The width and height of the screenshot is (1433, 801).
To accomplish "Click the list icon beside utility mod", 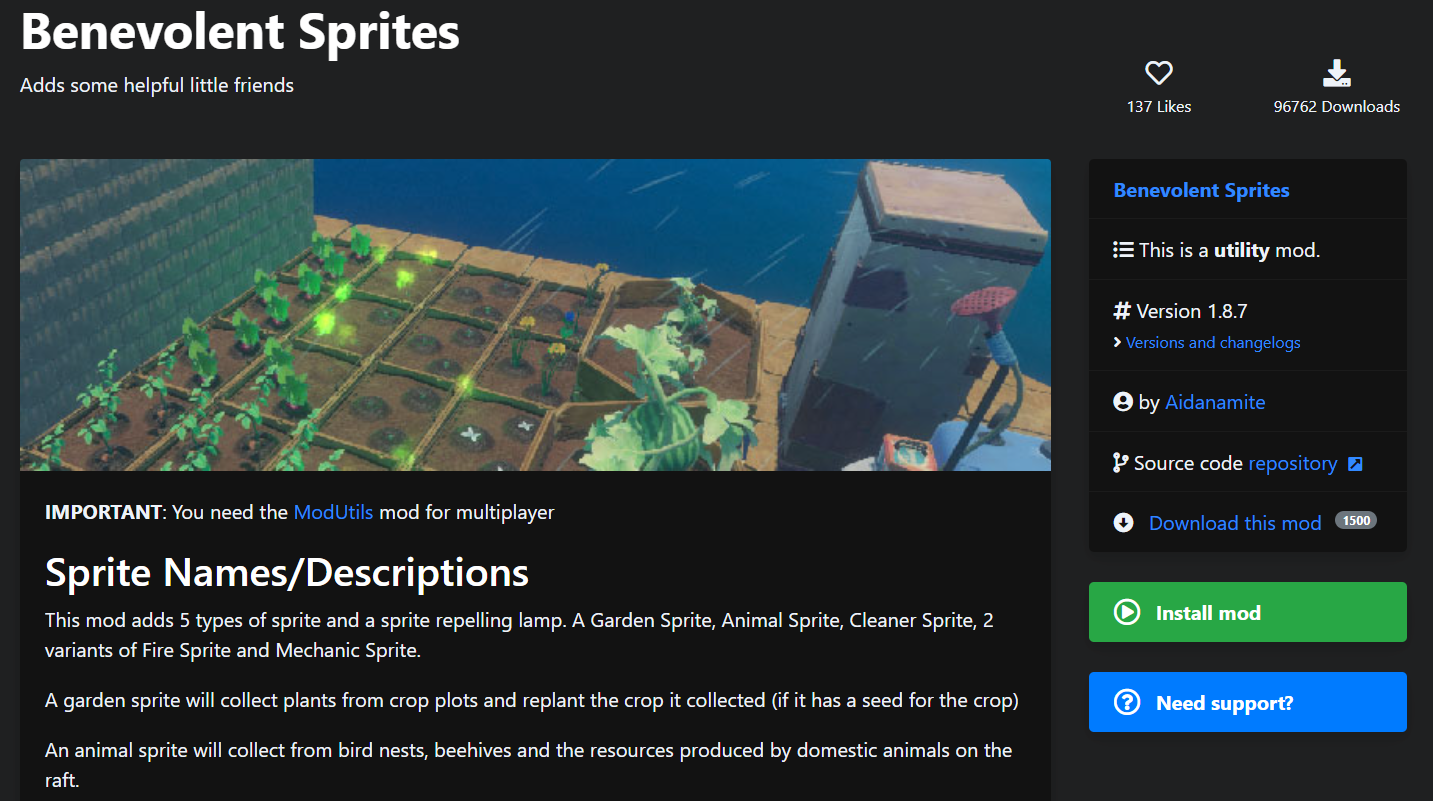I will 1123,250.
